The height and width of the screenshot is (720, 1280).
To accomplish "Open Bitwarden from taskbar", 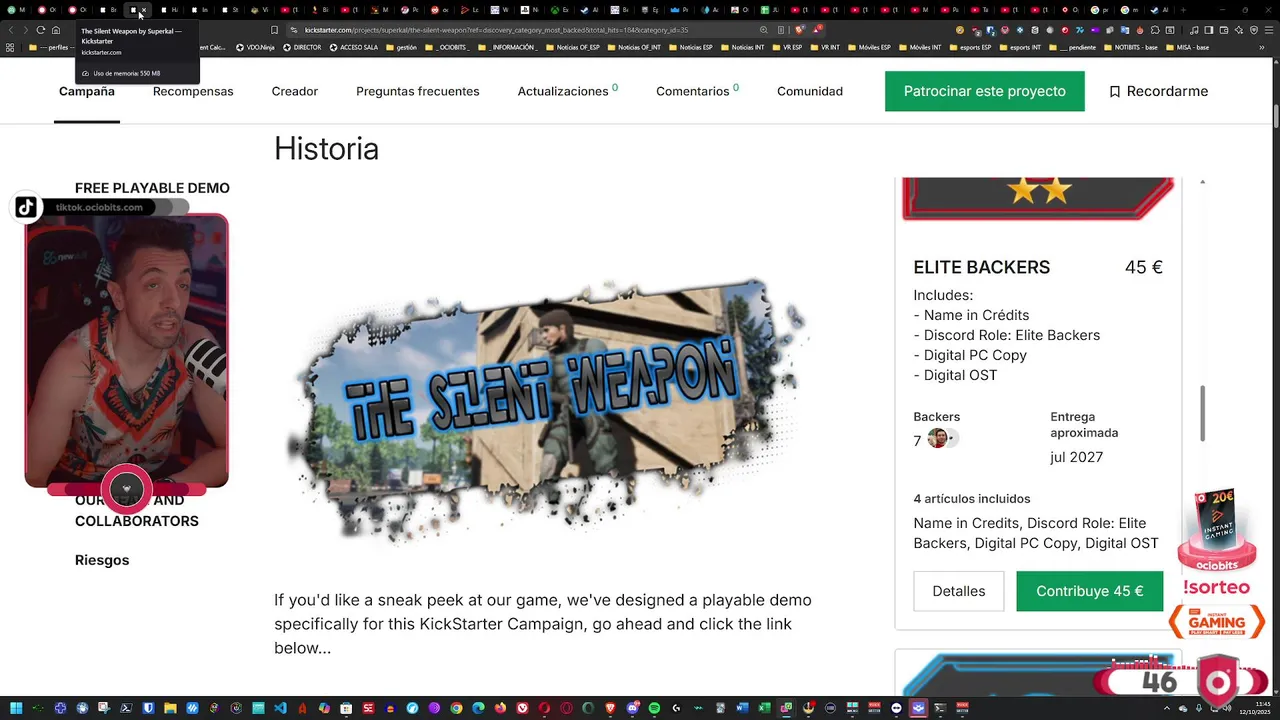I will click(148, 708).
